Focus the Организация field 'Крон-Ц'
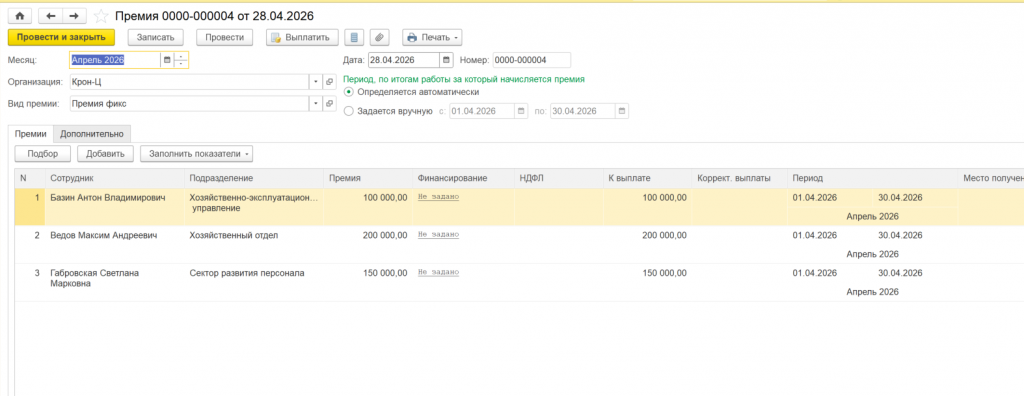1024x396 pixels. (189, 82)
